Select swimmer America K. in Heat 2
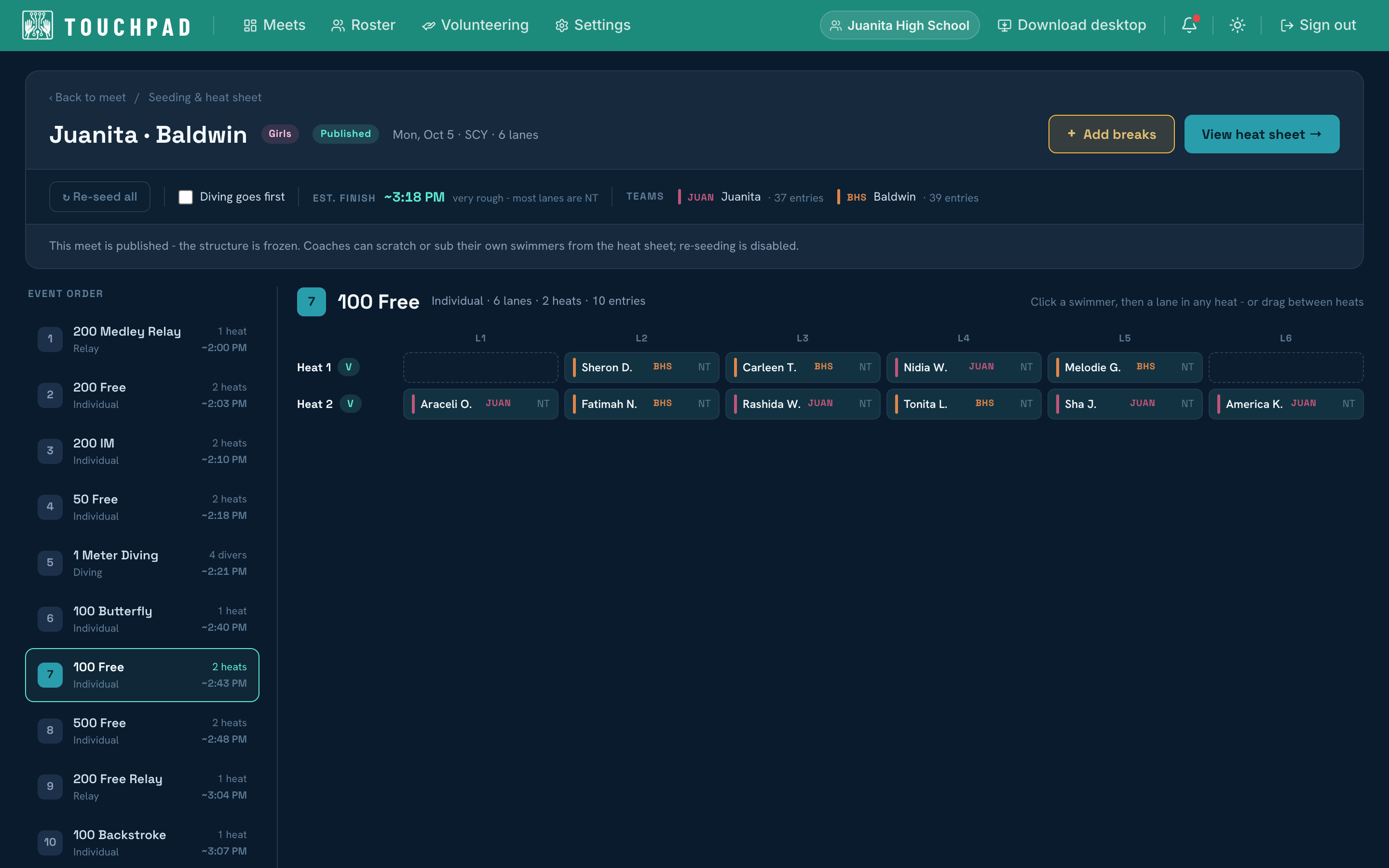 click(1286, 404)
